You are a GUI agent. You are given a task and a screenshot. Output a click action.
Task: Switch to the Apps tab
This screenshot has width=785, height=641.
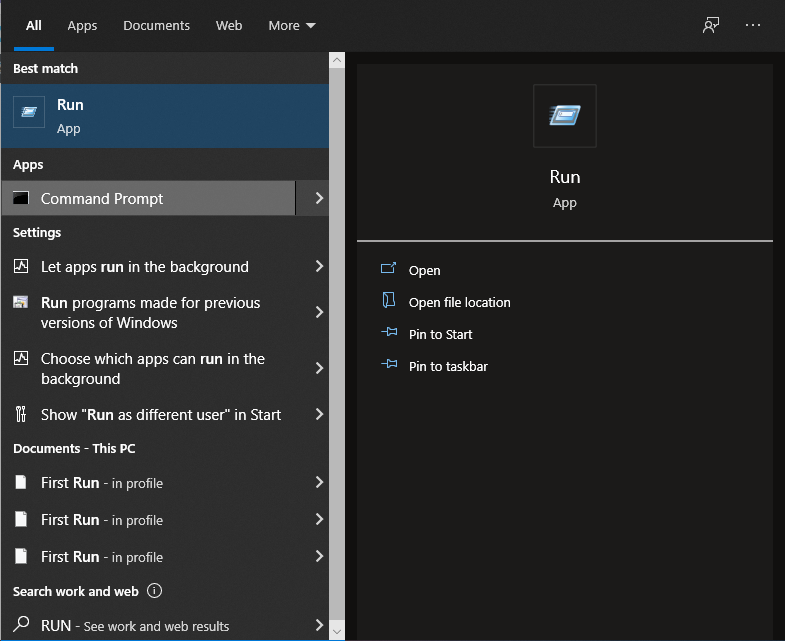click(82, 26)
